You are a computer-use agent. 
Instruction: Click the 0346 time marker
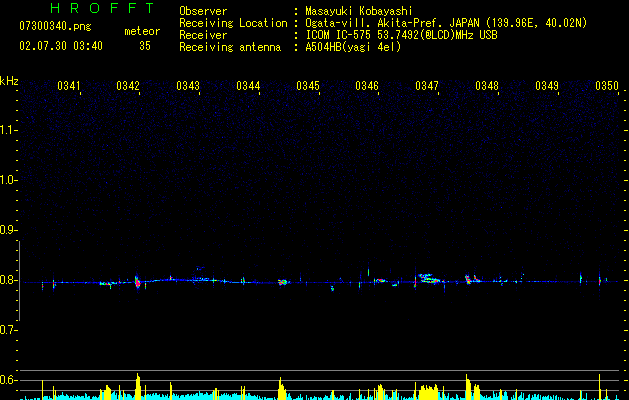pos(367,86)
